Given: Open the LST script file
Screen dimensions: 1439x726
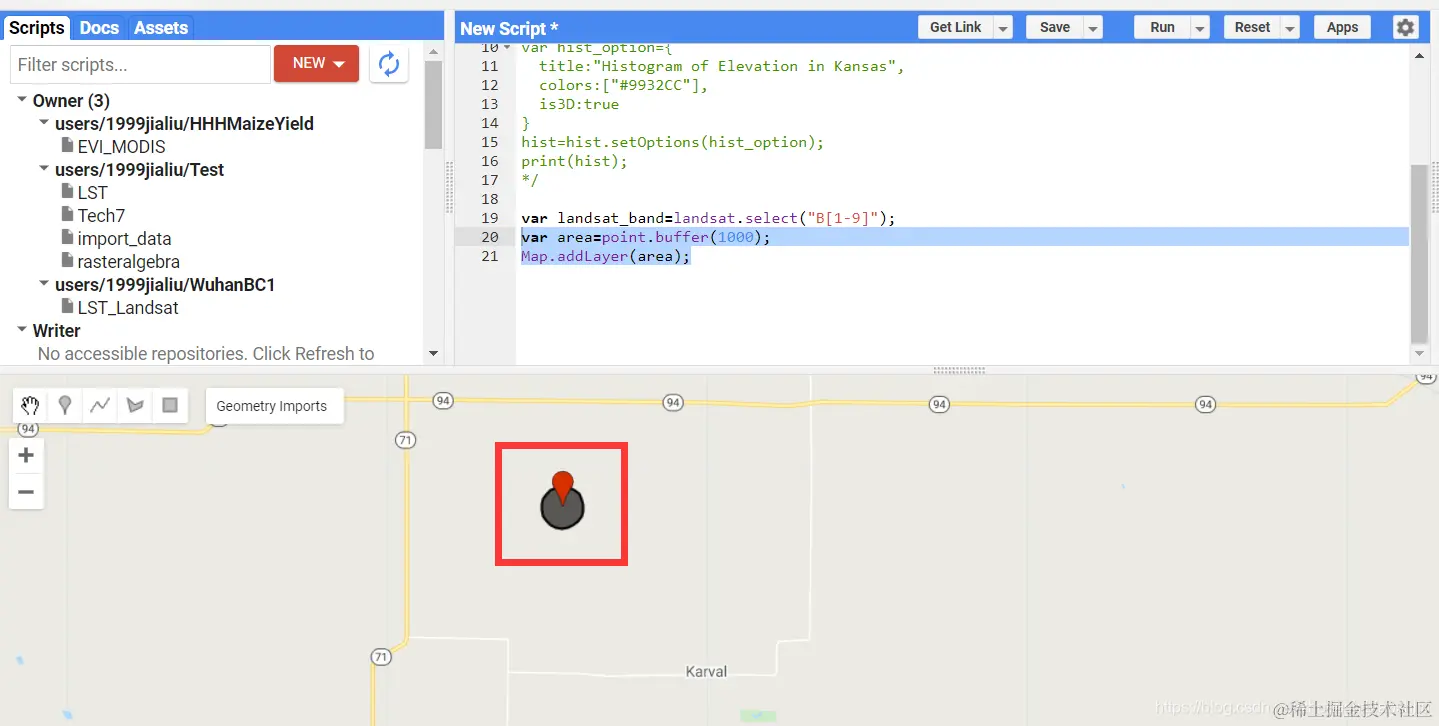Looking at the screenshot, I should (92, 193).
